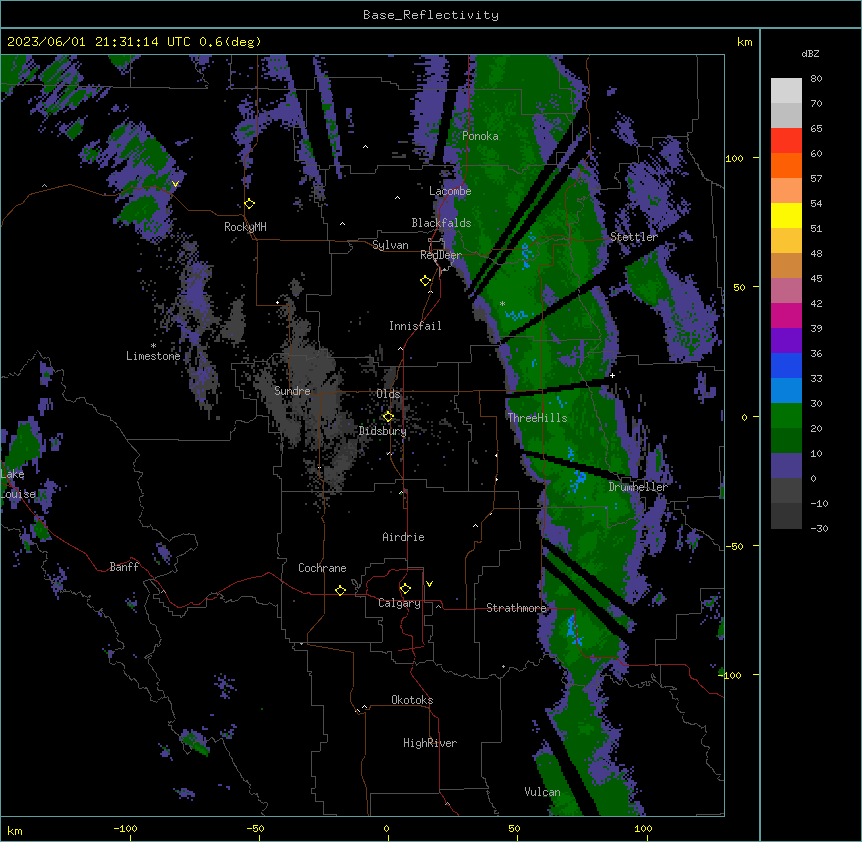
Task: Click the Didsbury town label
Action: click(383, 431)
